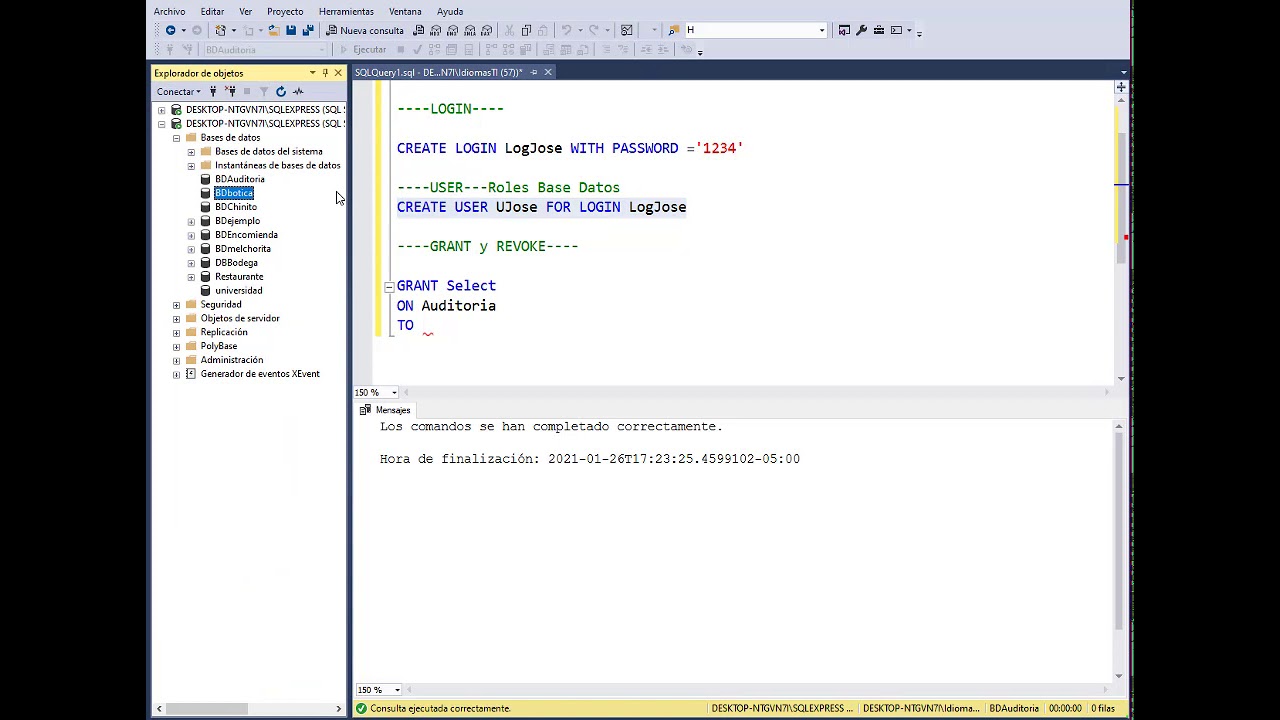Viewport: 1280px width, 720px height.
Task: Click the new project toolbar icon
Action: (x=220, y=30)
